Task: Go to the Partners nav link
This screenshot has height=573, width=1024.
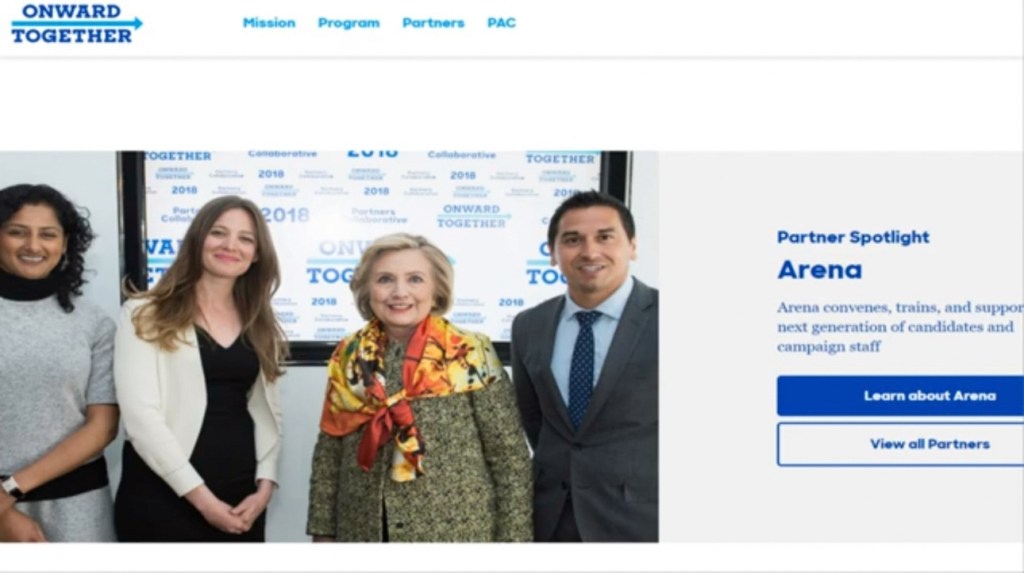Action: 434,23
